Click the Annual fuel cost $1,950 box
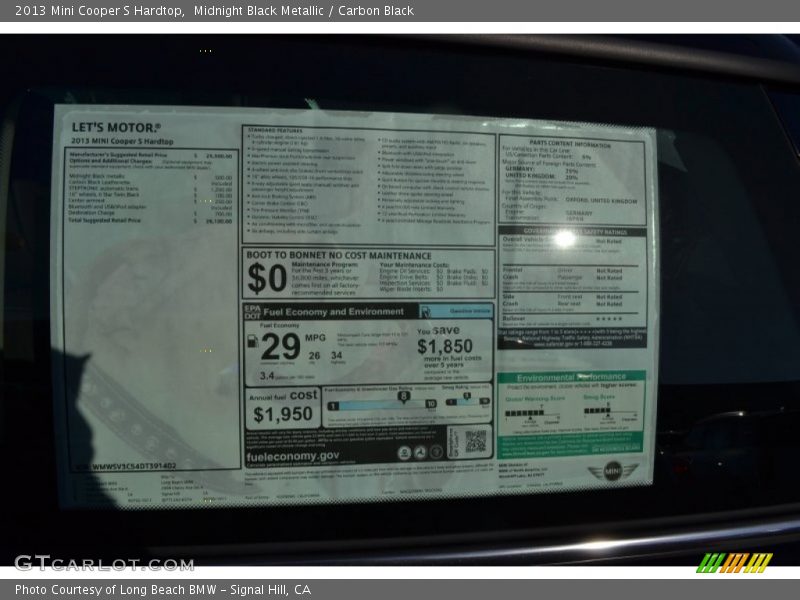Screen dimensions: 800x600 click(x=283, y=408)
